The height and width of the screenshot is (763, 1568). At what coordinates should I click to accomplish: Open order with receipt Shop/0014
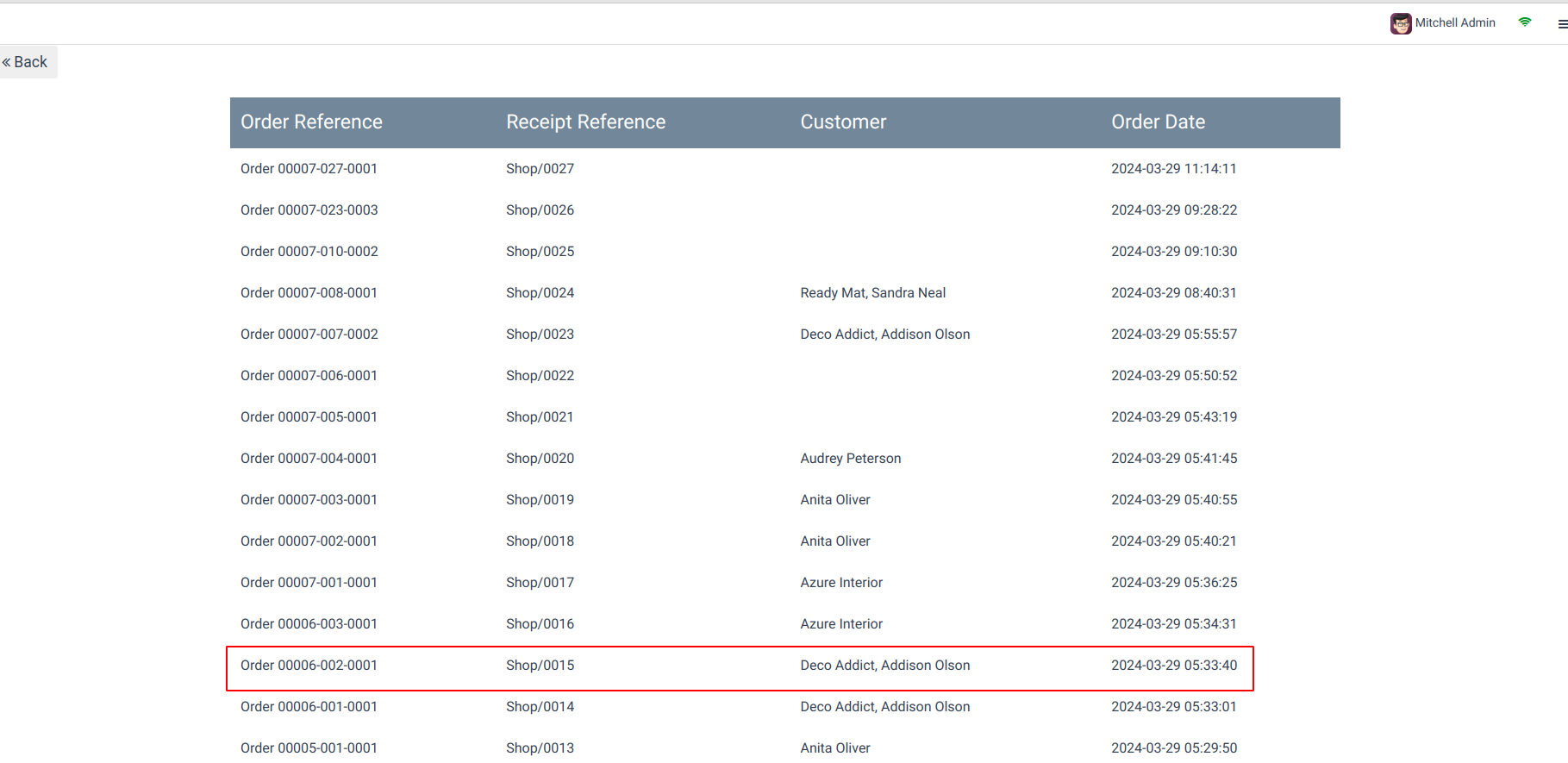(x=784, y=707)
